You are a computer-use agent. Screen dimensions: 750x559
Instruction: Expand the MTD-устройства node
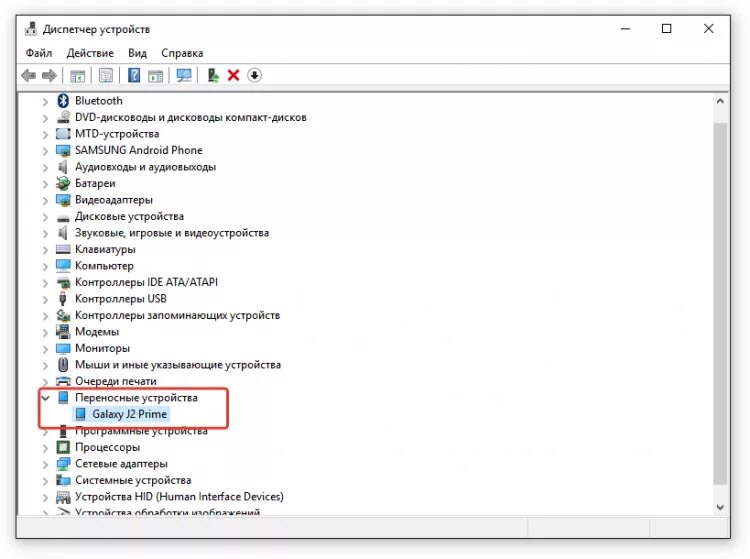(x=45, y=134)
